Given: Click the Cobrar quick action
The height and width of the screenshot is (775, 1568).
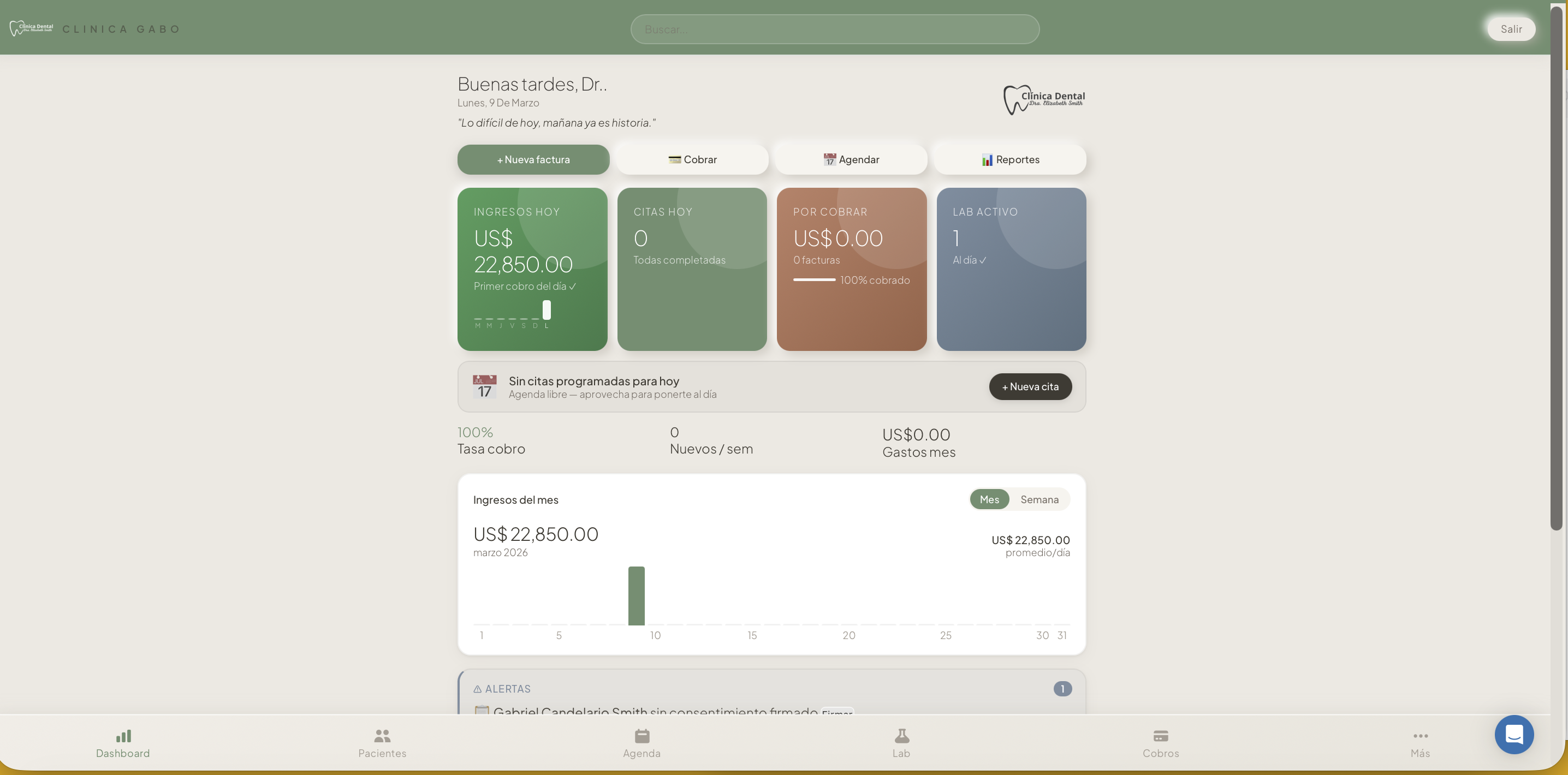Looking at the screenshot, I should [692, 159].
